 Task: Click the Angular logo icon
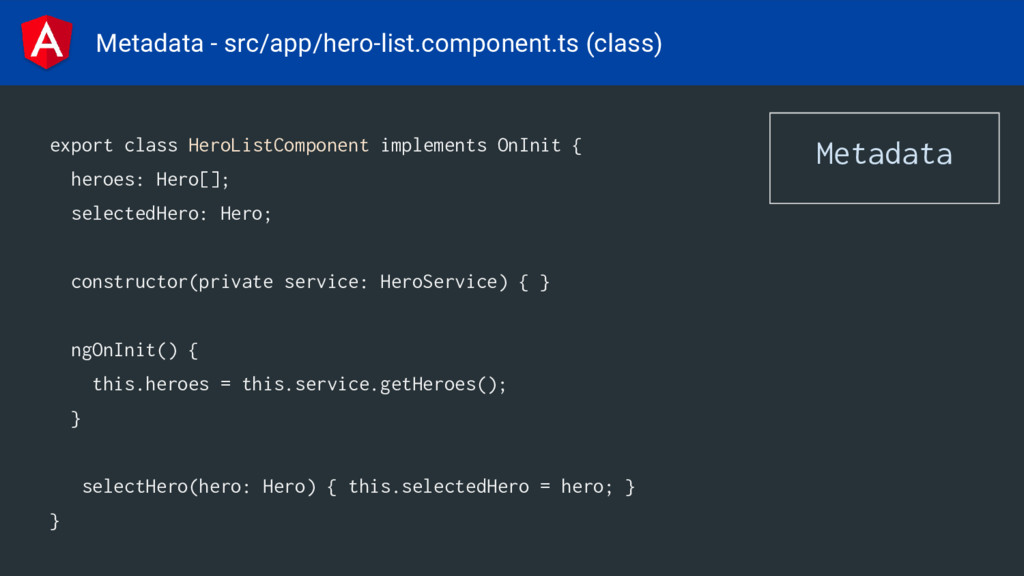(x=46, y=42)
